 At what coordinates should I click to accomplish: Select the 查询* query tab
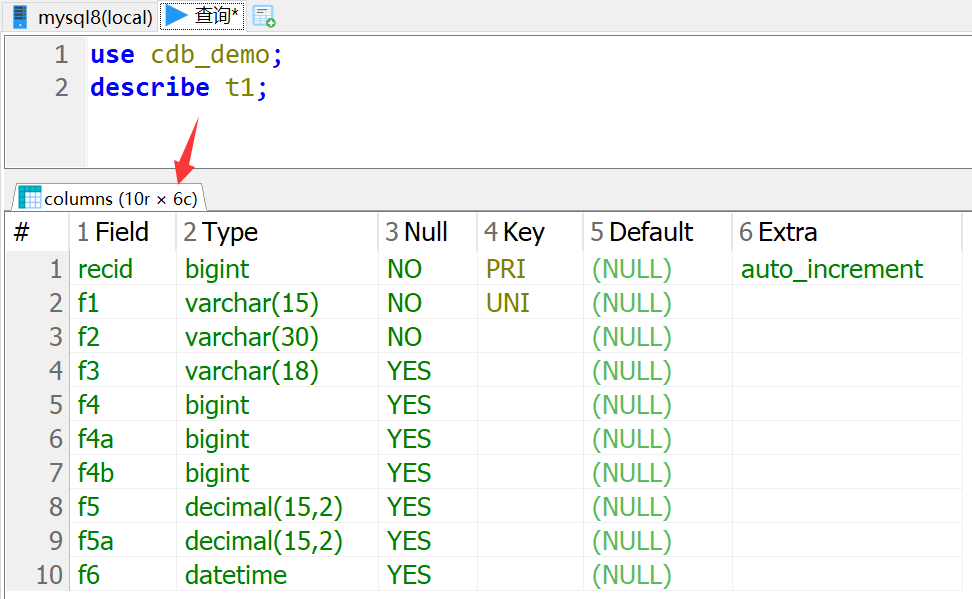pyautogui.click(x=216, y=16)
